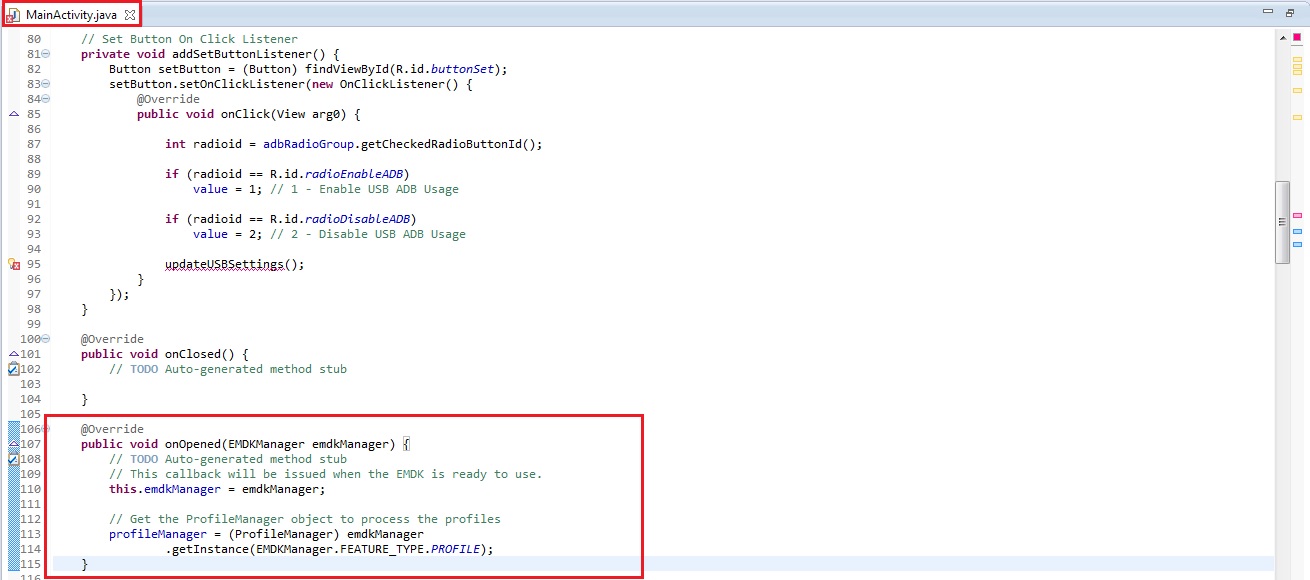Screen dimensions: 1310x580
Task: Click the override indicator arrow on line 85
Action: pos(14,114)
